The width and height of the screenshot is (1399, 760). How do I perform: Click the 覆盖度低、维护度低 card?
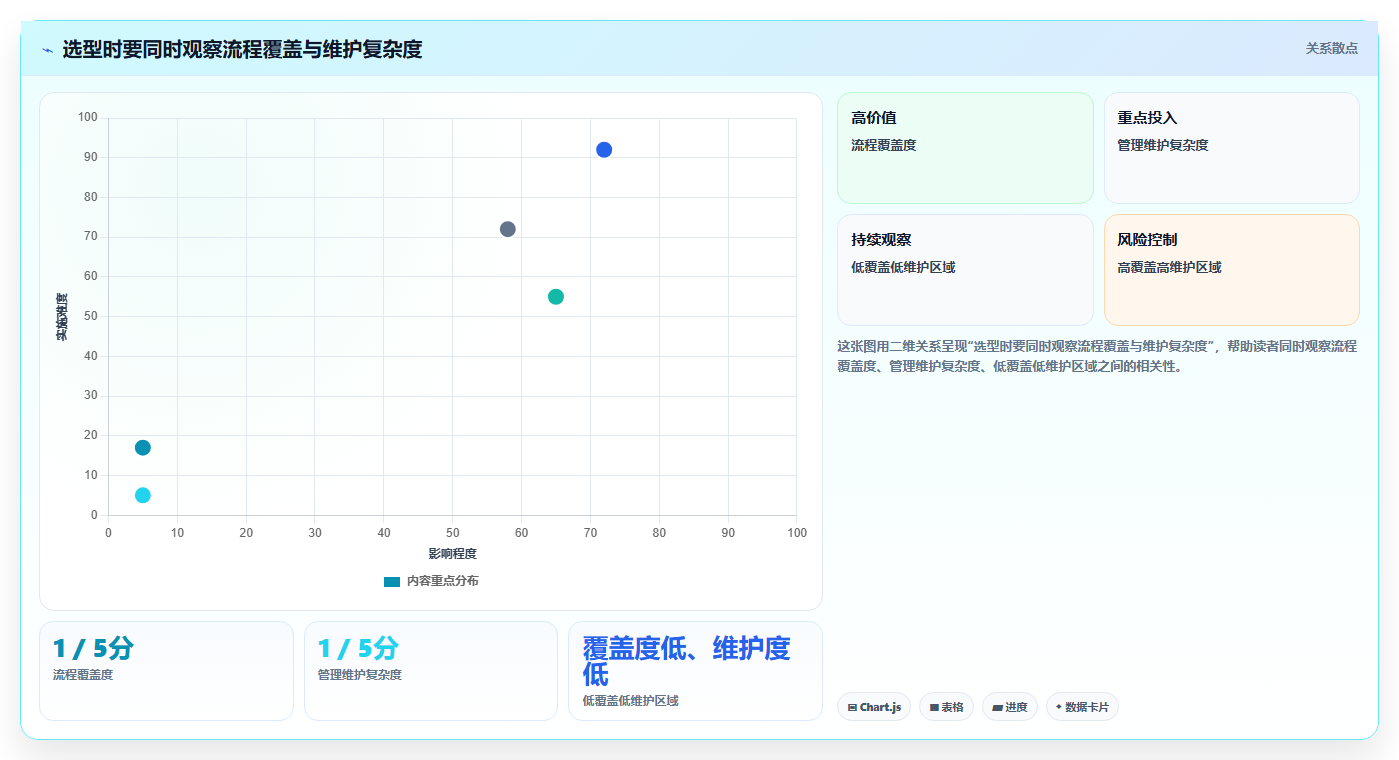tap(695, 671)
